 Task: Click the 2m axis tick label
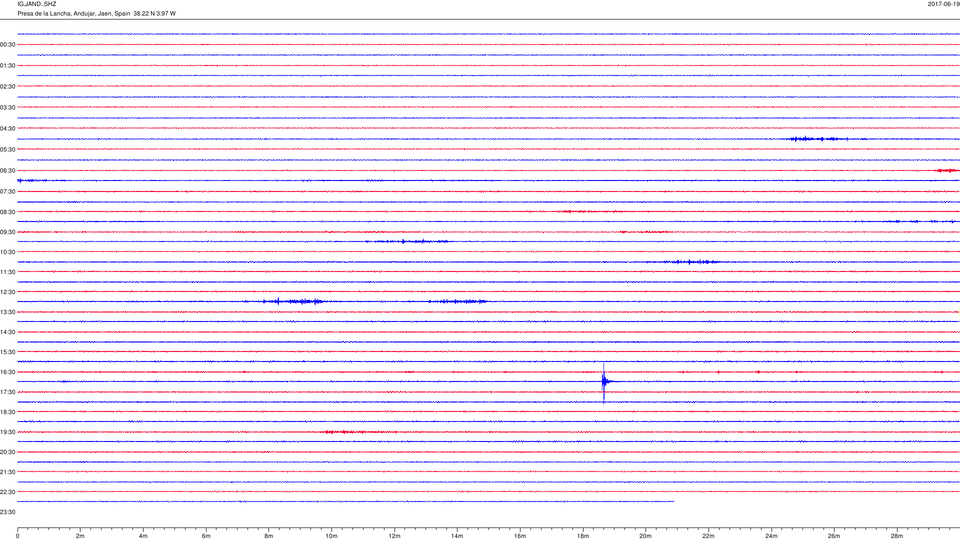80,536
